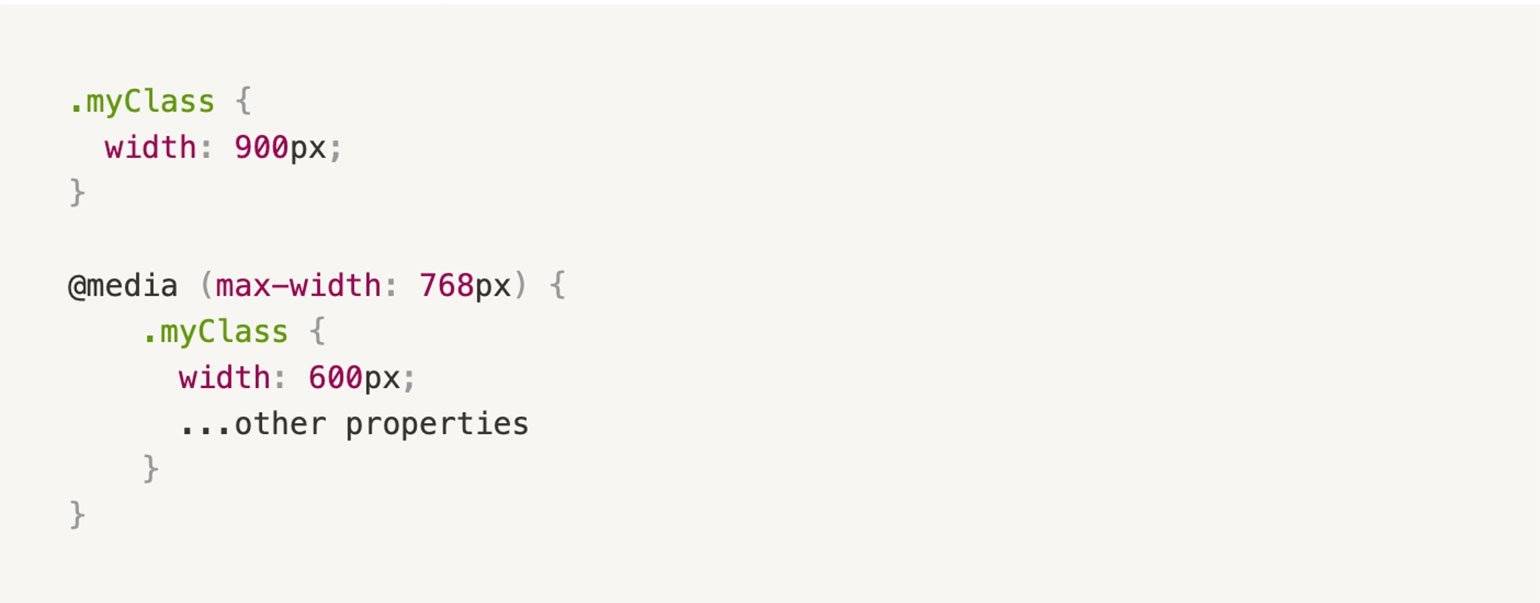This screenshot has width=1540, height=603.
Task: Click the "...other properties" placeholder text
Action: 354,424
